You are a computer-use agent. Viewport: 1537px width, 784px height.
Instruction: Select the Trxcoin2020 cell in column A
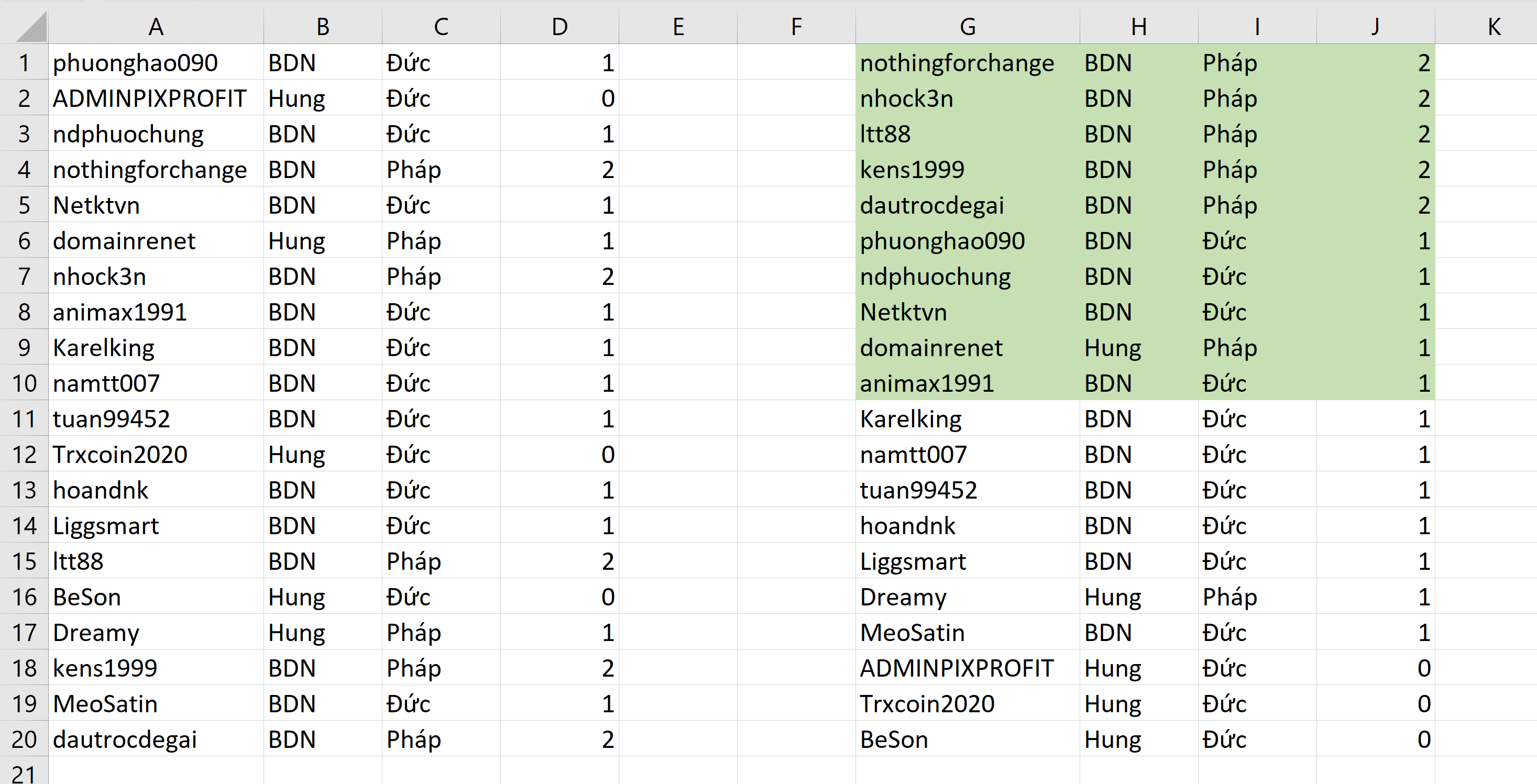point(120,455)
